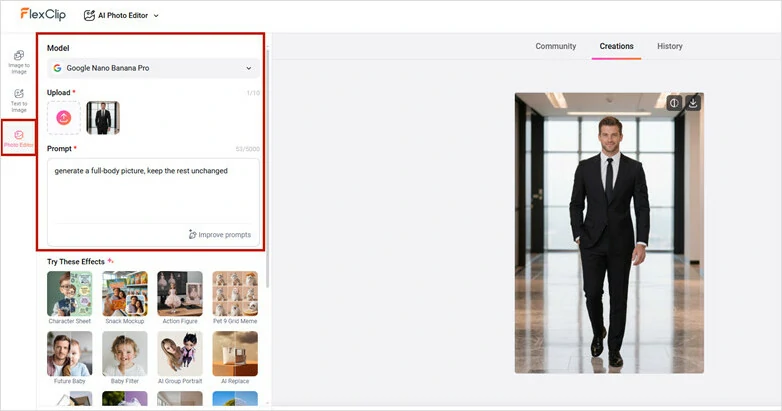Choose the AI Group Portrait effect

(x=180, y=358)
